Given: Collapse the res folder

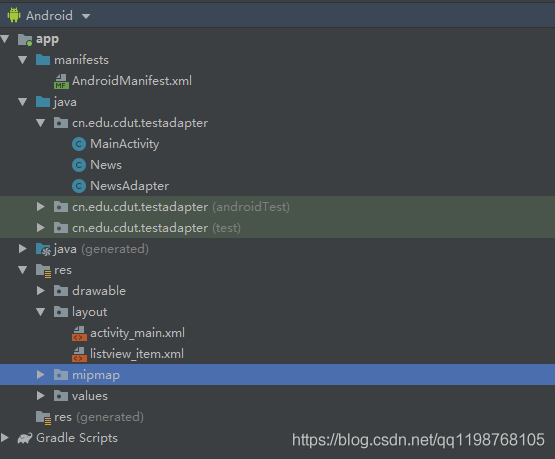Looking at the screenshot, I should [23, 270].
